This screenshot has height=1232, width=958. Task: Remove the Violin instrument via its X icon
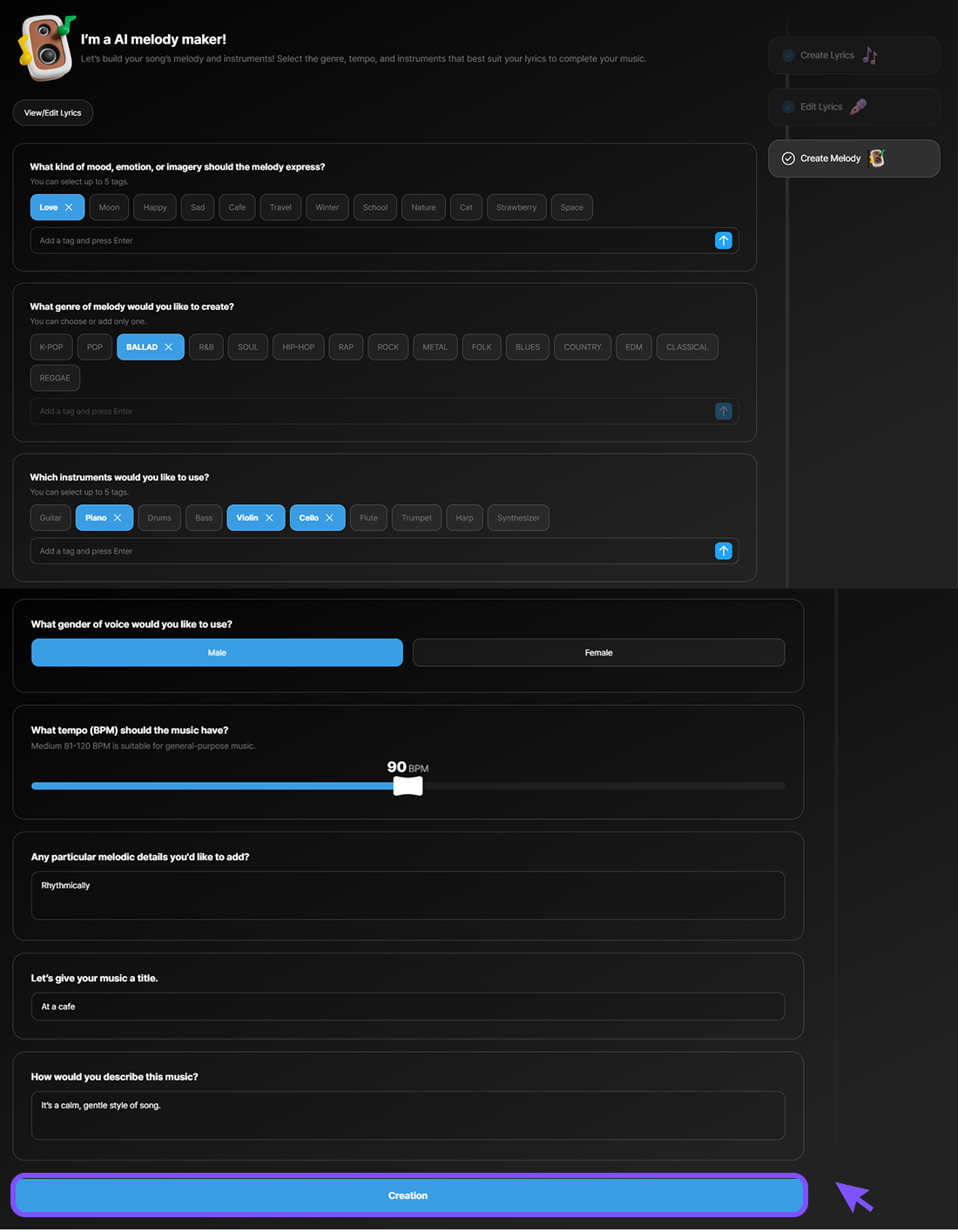269,518
